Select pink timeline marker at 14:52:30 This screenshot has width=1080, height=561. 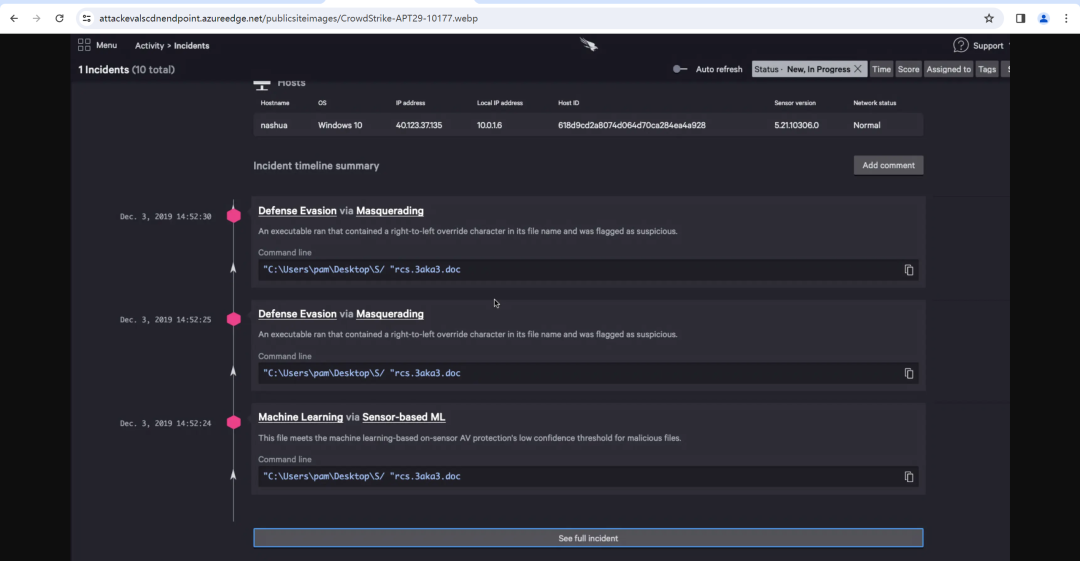click(x=234, y=216)
